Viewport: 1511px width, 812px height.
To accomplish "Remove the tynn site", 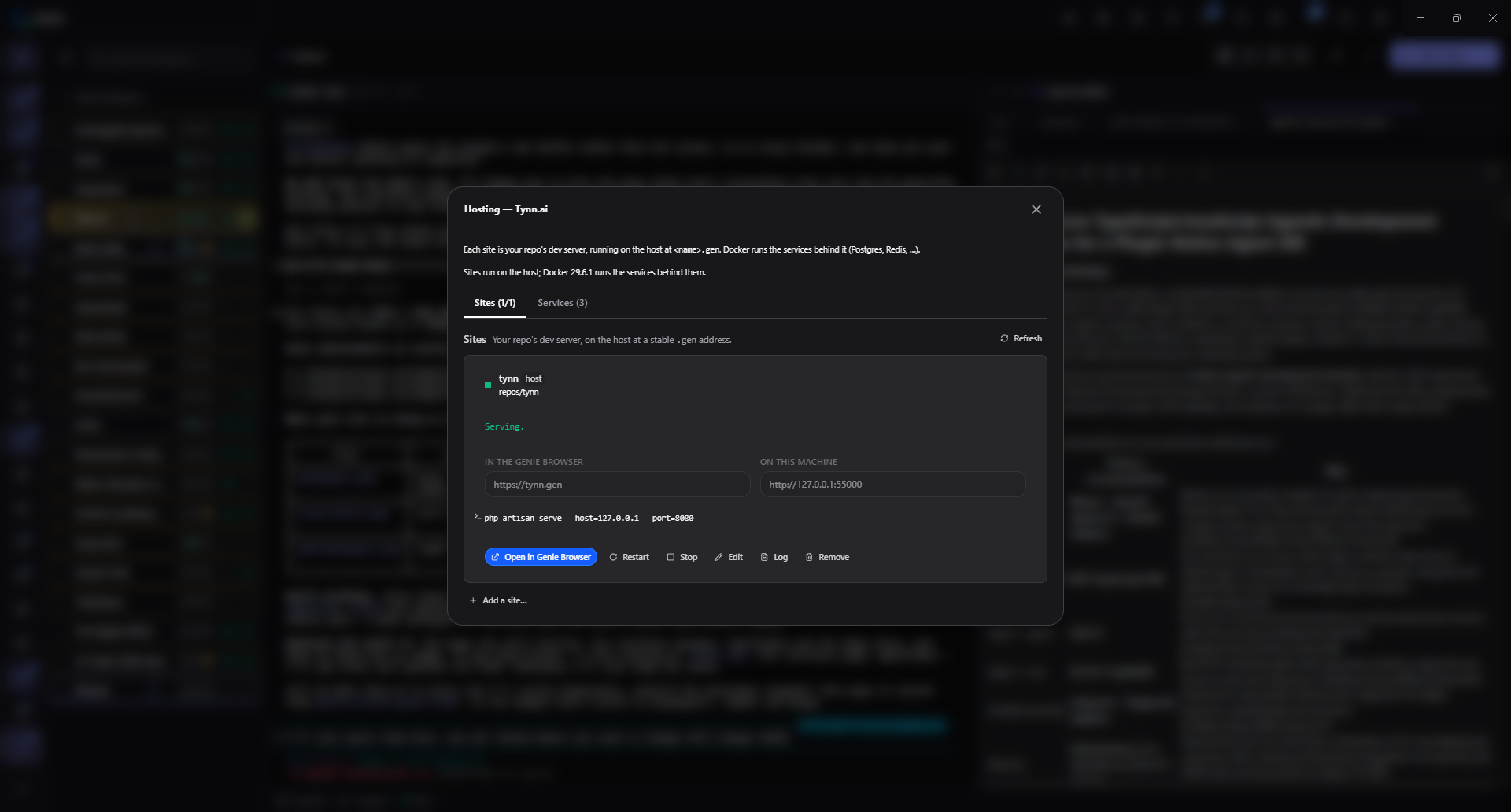I will pyautogui.click(x=827, y=557).
